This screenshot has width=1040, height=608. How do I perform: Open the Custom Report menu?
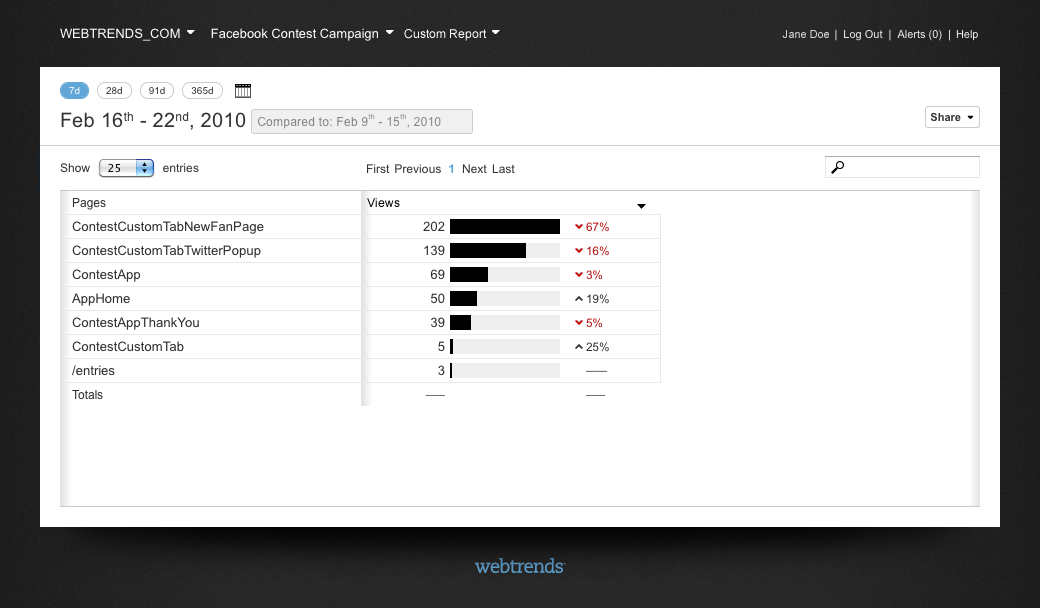451,33
